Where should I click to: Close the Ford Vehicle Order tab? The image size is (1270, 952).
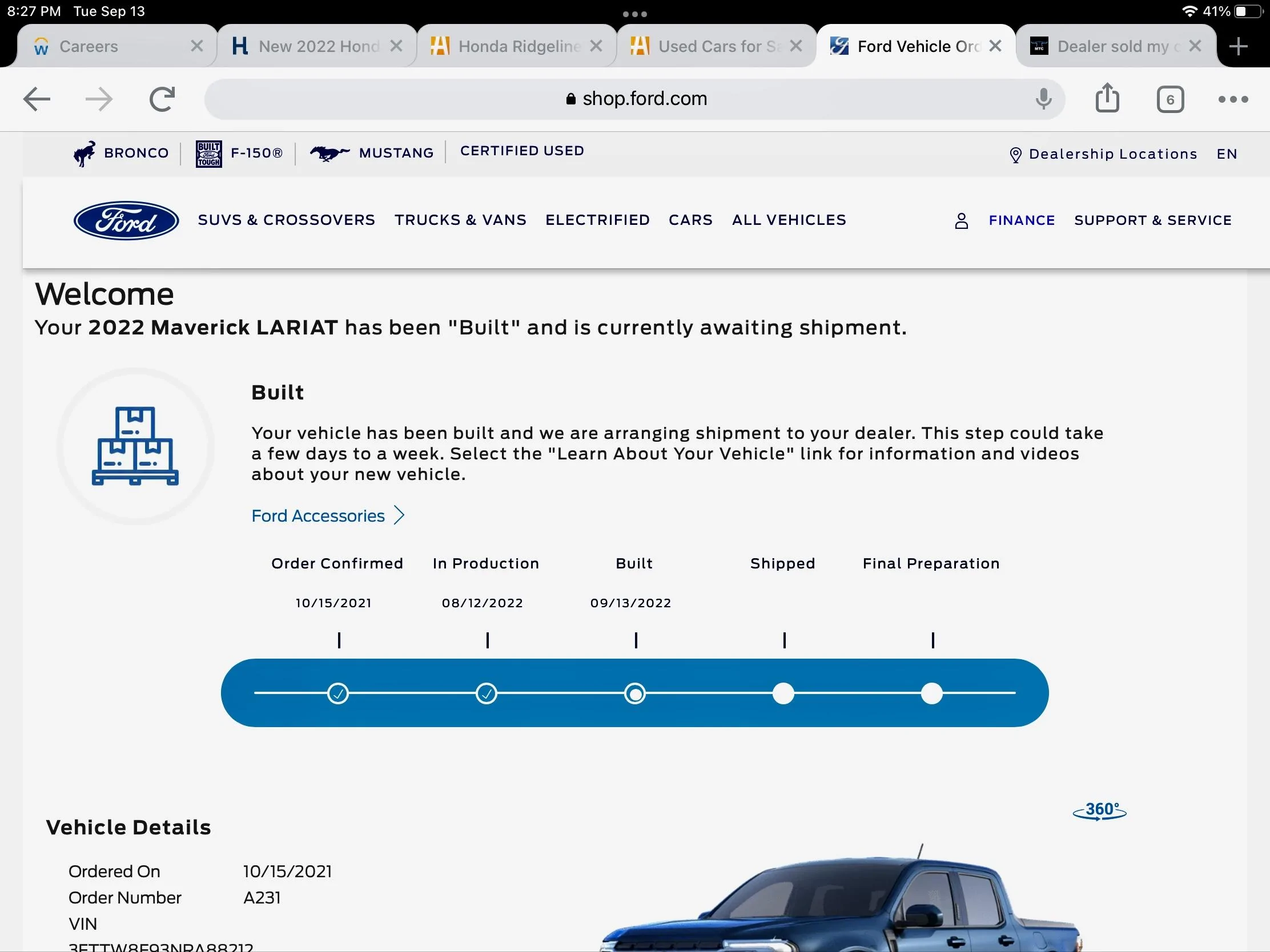(995, 46)
